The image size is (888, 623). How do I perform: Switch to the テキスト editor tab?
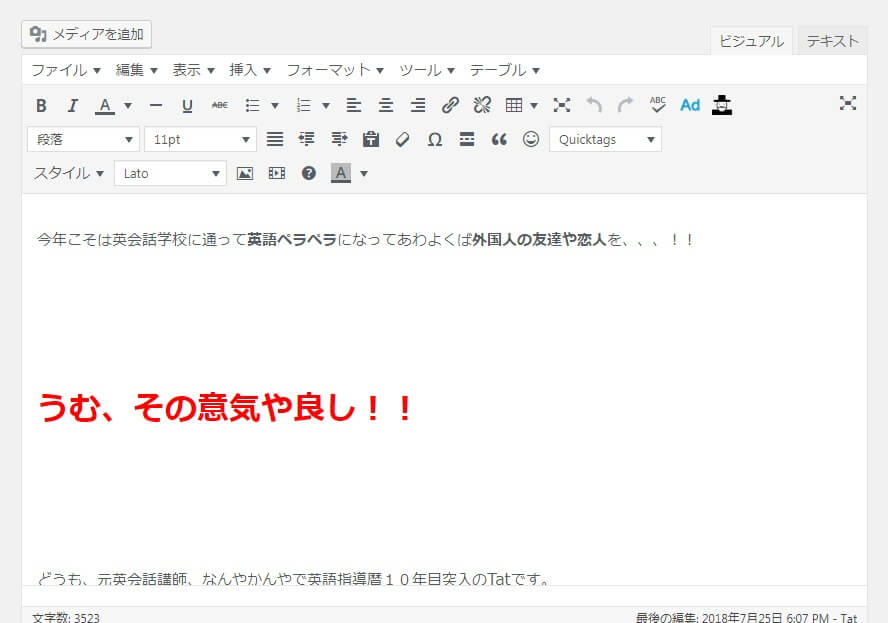pos(832,41)
